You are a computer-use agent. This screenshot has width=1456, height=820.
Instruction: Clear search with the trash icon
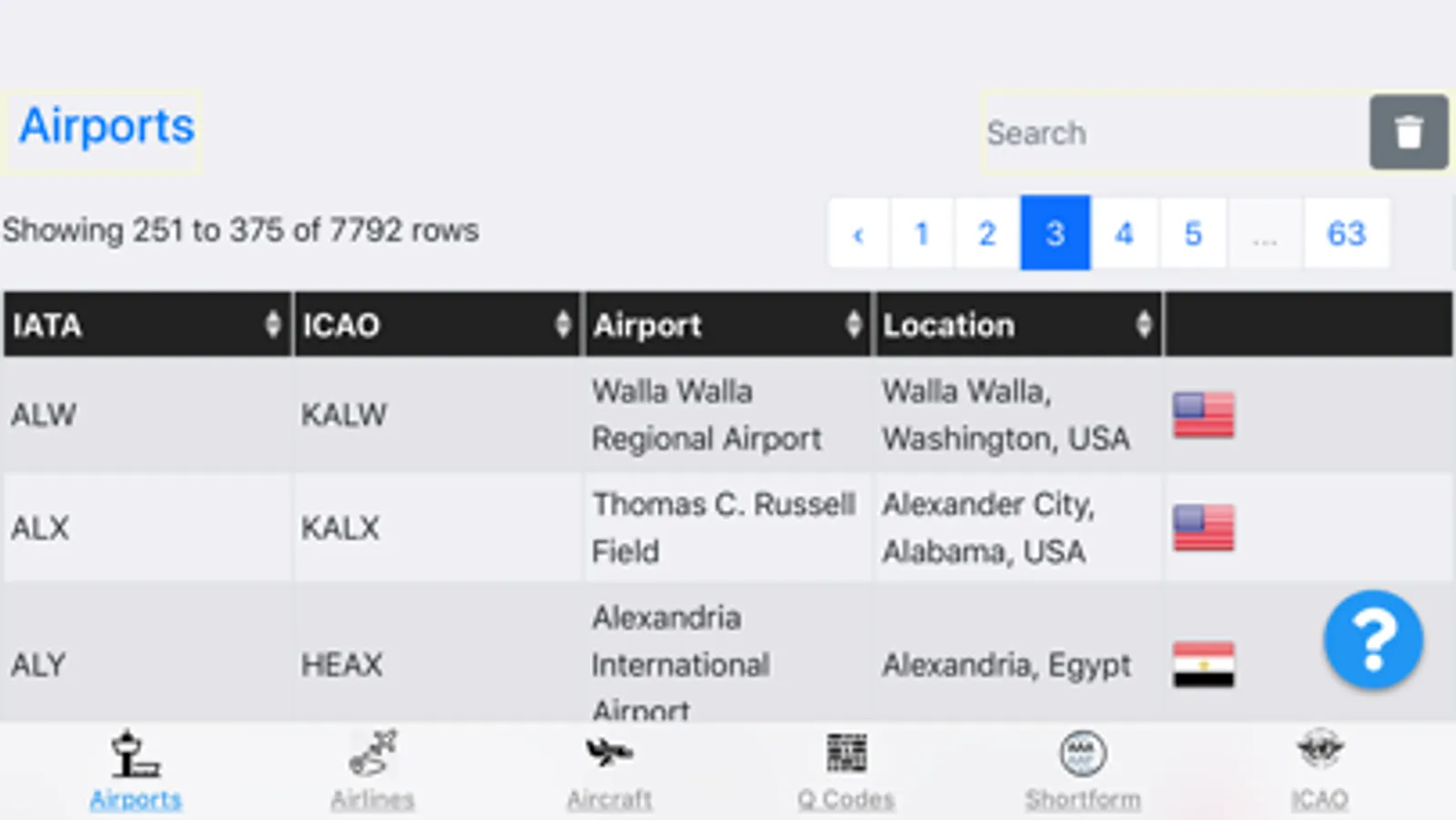tap(1408, 132)
